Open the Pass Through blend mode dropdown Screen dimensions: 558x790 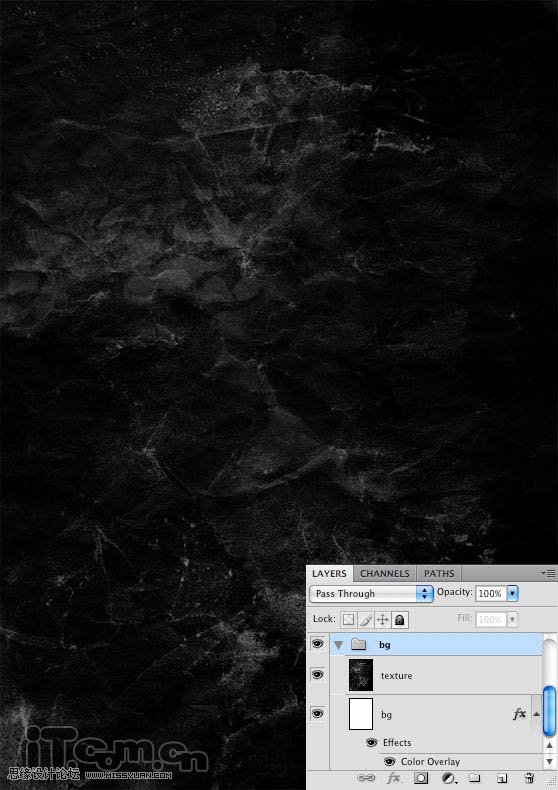click(371, 594)
